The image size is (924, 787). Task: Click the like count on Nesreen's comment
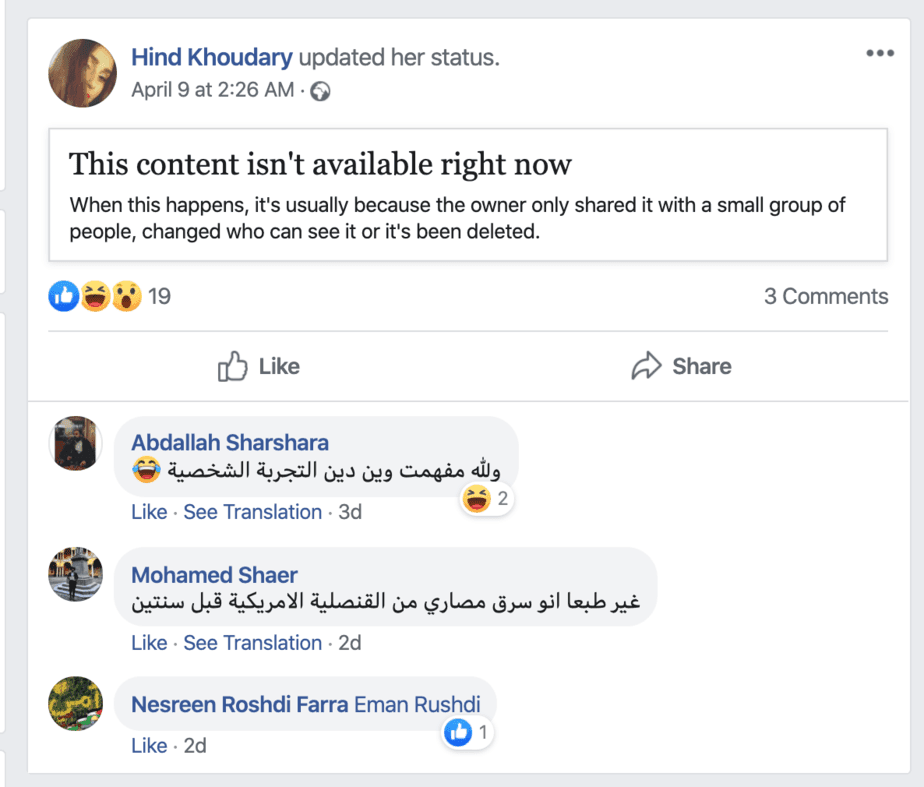coord(469,733)
